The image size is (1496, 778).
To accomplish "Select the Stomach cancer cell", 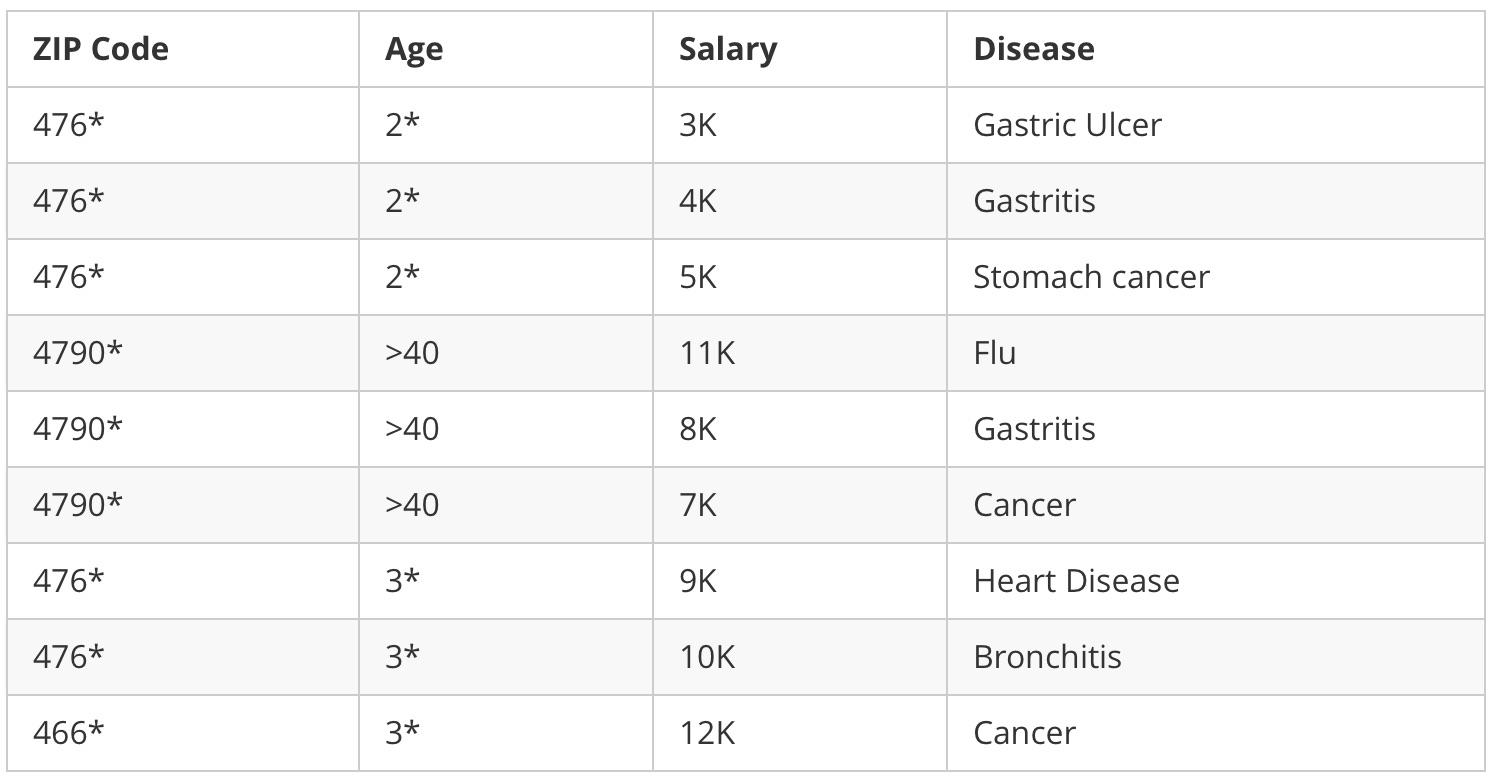I will click(x=1091, y=277).
